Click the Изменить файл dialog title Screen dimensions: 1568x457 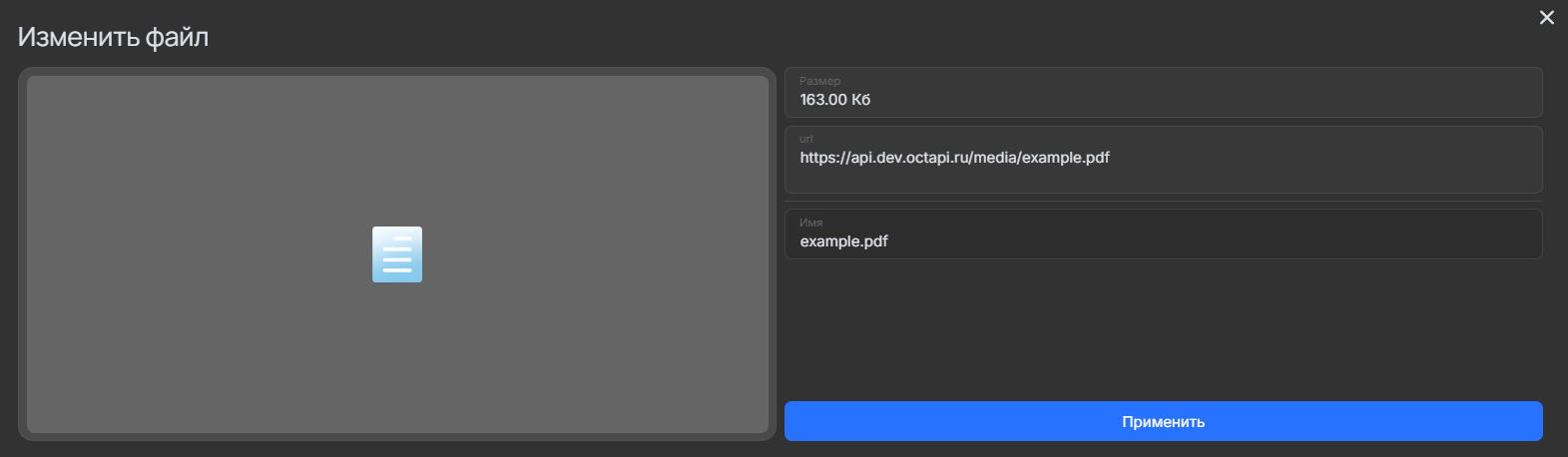click(113, 38)
